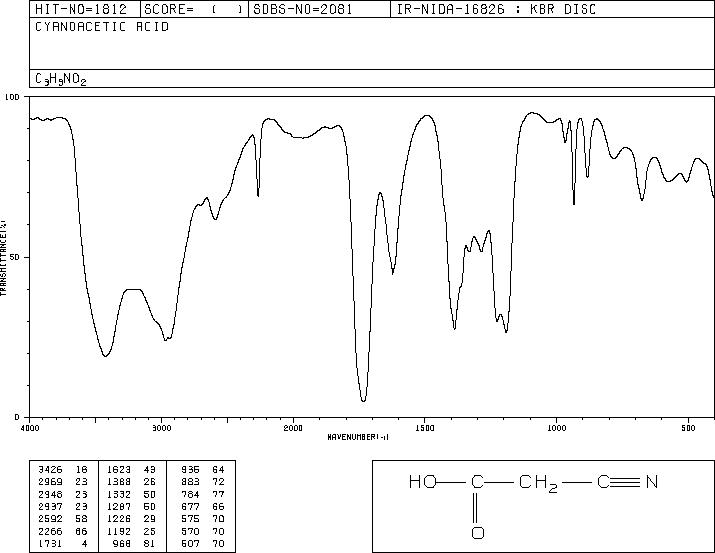
Task: Click transmittance 58 beside peak 2592
Action: (x=81, y=519)
